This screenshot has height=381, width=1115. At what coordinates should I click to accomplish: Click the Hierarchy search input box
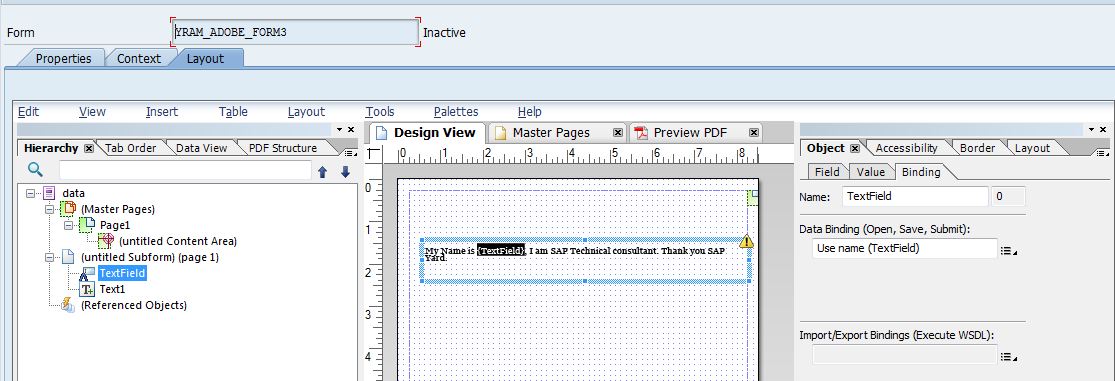coord(185,170)
